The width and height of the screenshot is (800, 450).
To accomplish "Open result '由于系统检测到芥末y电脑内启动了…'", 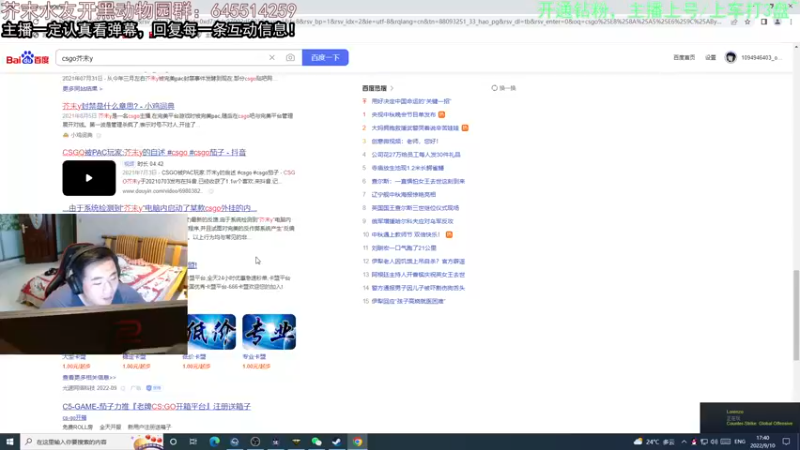I will (x=160, y=208).
